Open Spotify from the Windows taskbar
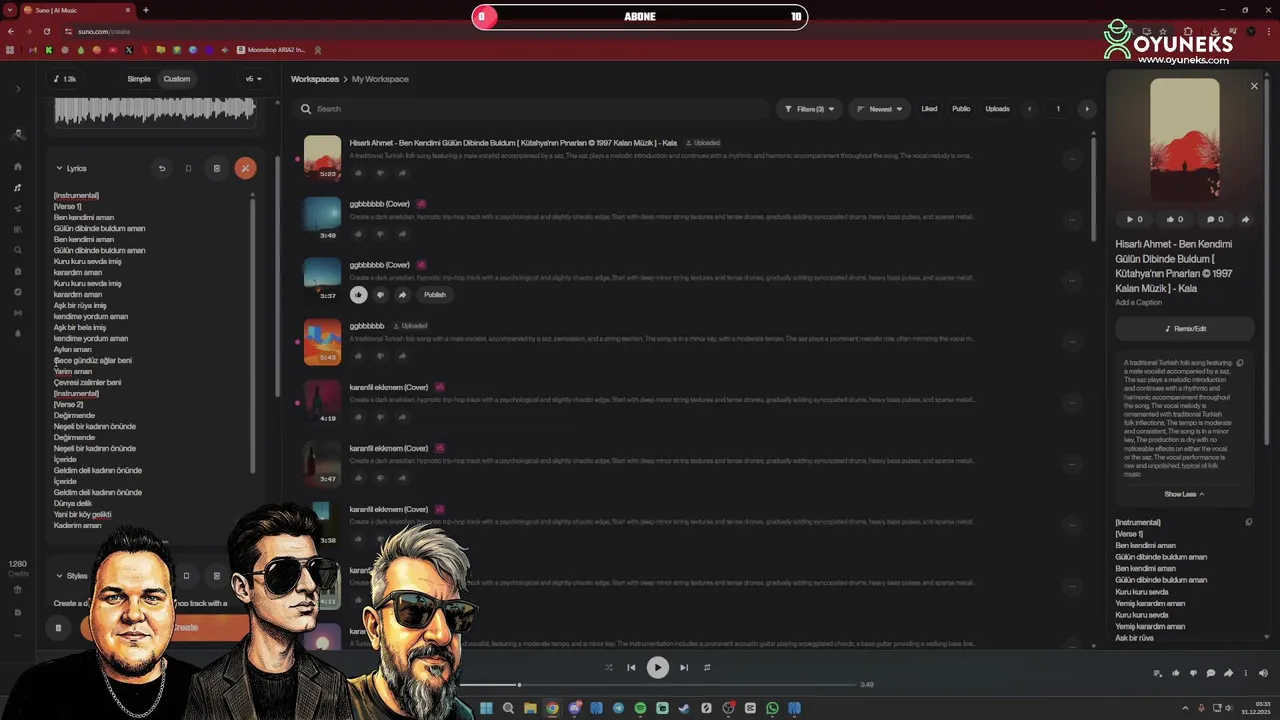Image resolution: width=1280 pixels, height=720 pixels. click(640, 708)
